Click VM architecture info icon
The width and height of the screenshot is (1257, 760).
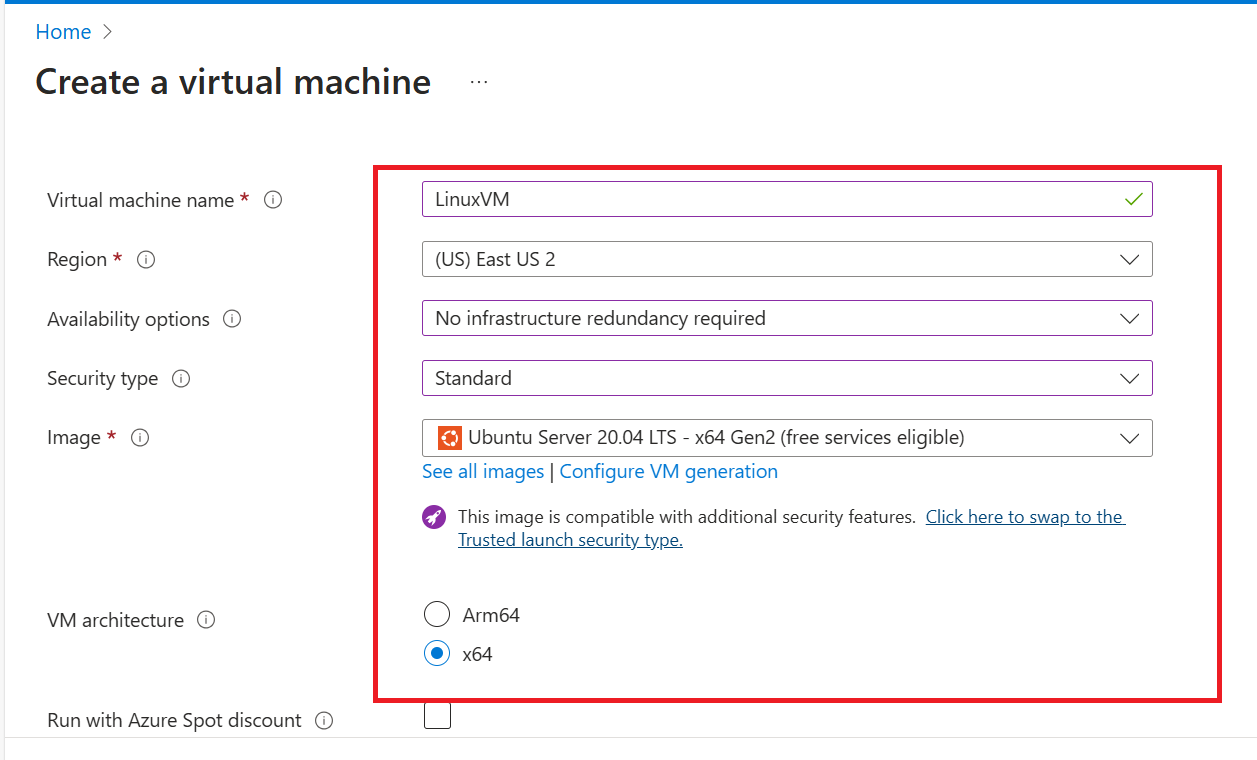pos(206,620)
